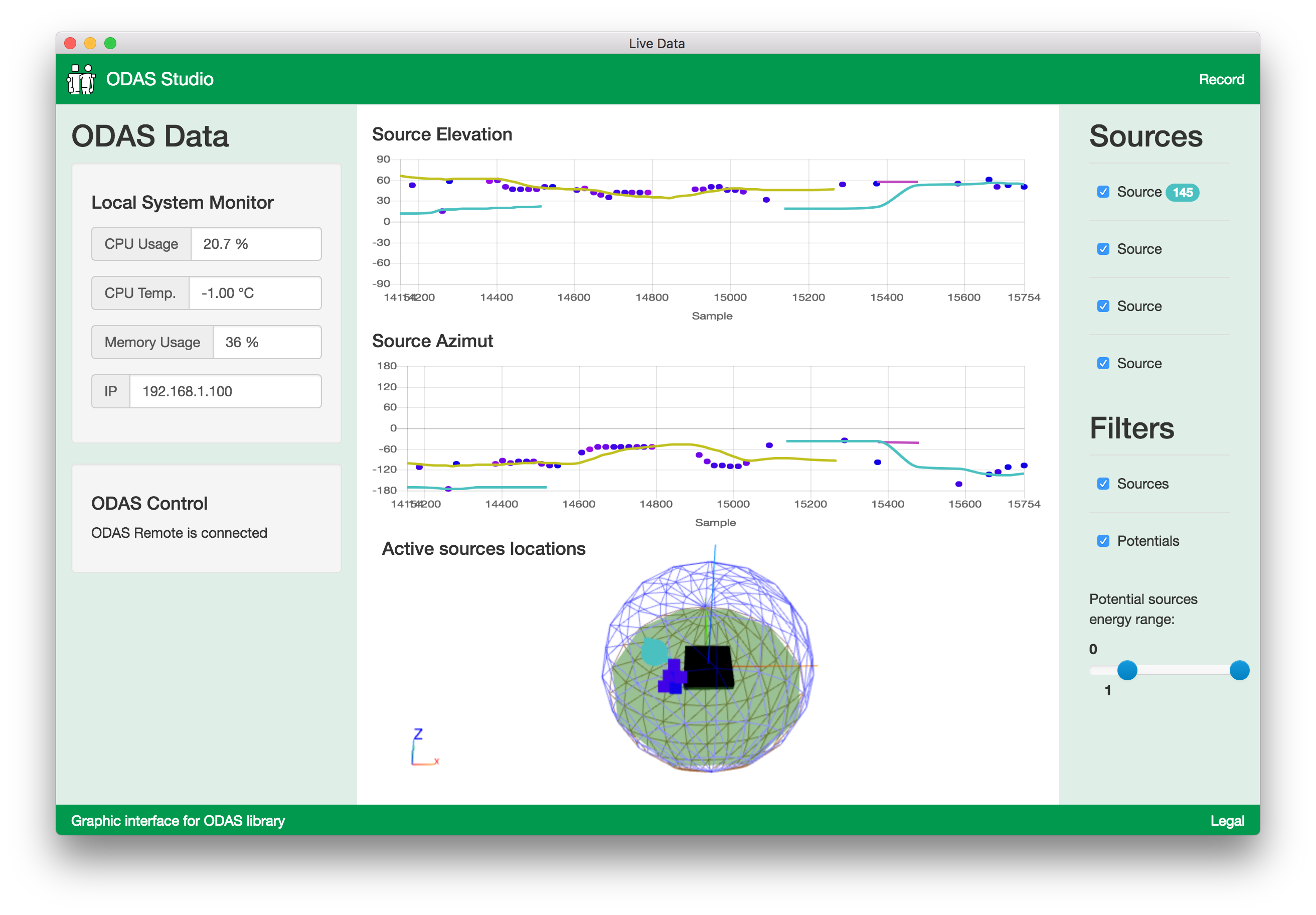
Task: Disable the Sources filter checkbox
Action: point(1103,484)
